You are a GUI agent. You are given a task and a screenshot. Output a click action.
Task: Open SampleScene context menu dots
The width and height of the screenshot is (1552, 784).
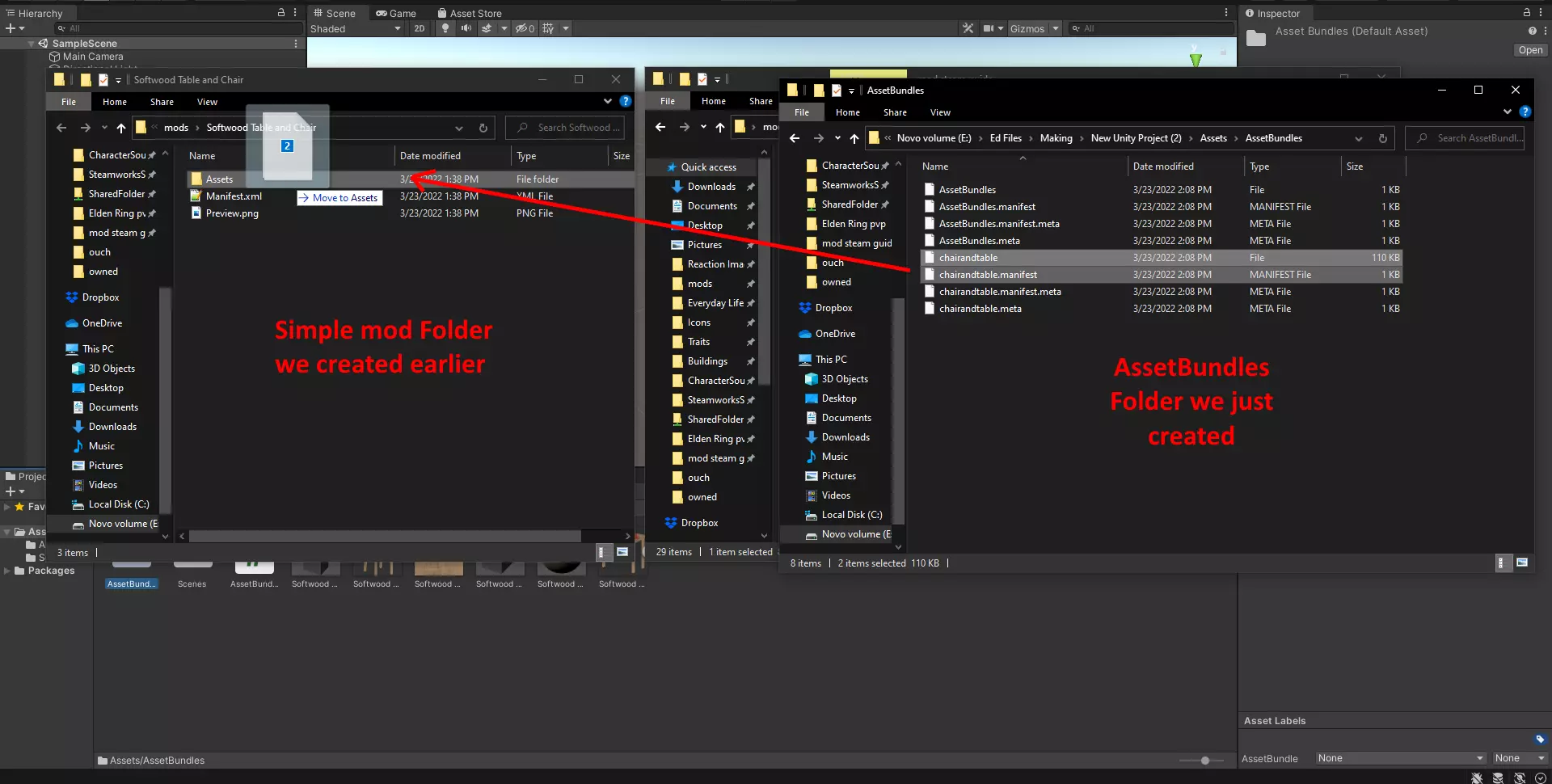(296, 44)
